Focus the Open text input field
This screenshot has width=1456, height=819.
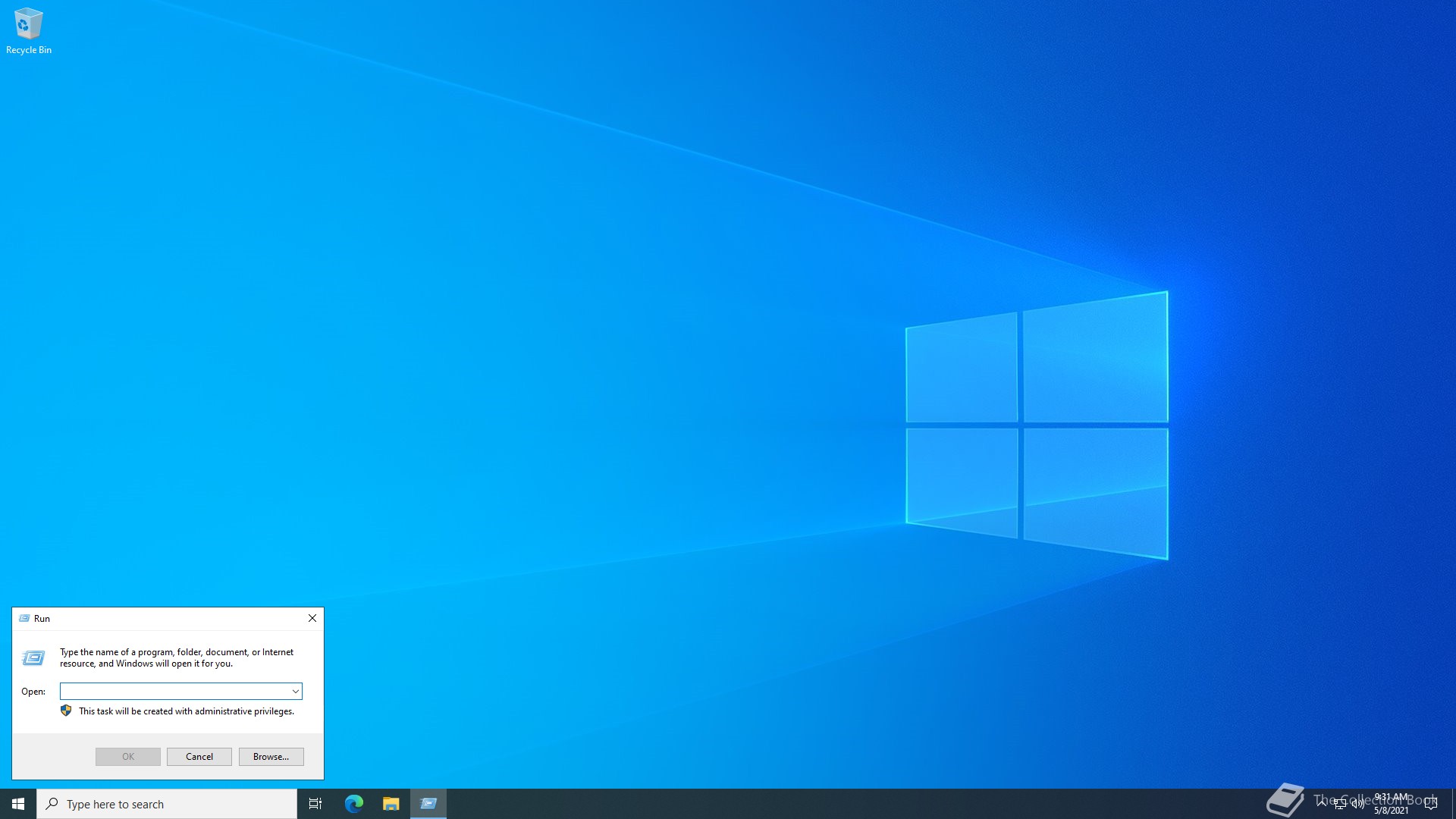coord(174,692)
